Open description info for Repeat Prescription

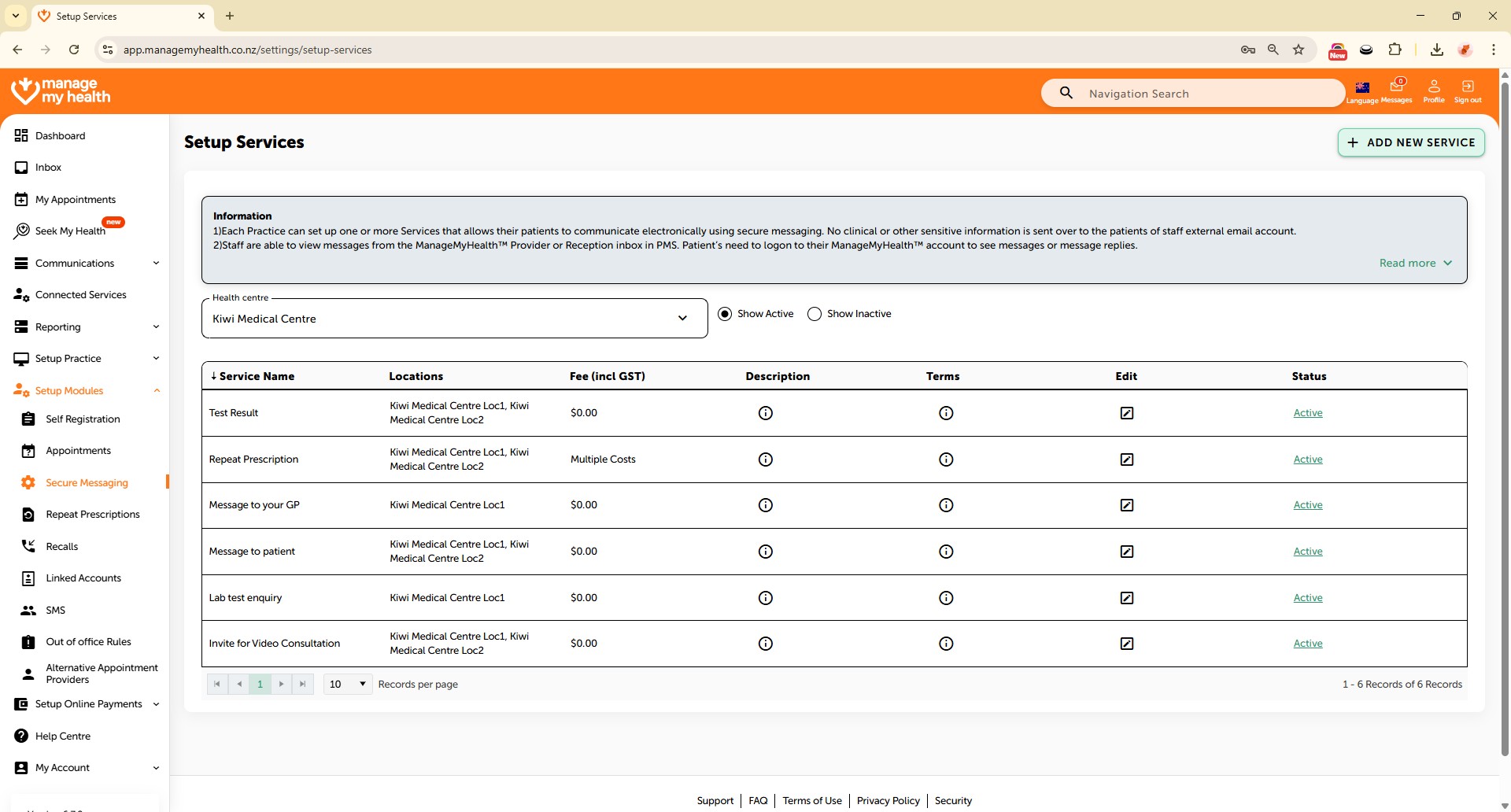click(x=765, y=460)
